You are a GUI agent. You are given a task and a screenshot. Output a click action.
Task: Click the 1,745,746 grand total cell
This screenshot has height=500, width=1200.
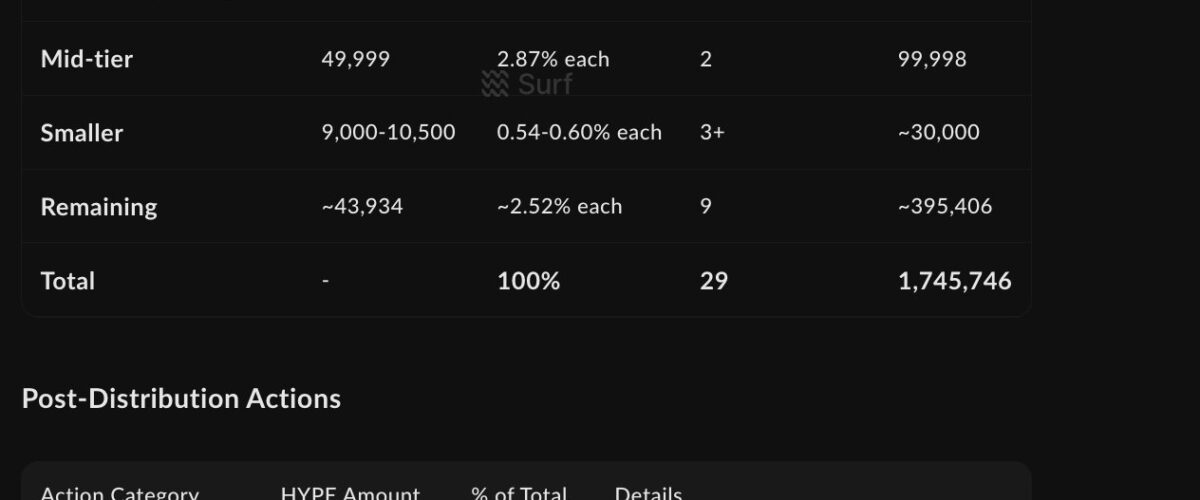pos(954,281)
